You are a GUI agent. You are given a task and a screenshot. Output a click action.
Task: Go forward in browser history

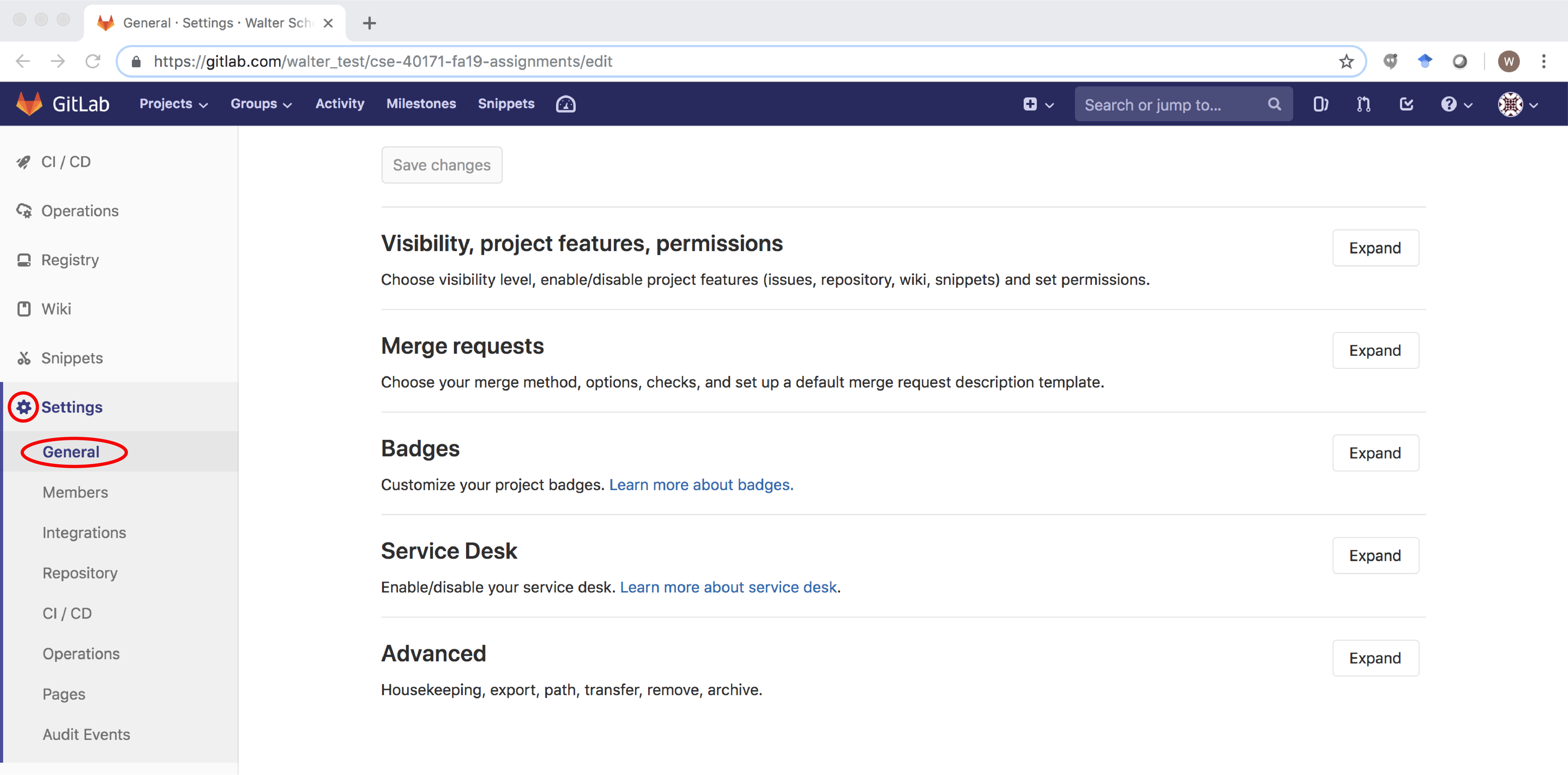point(58,62)
